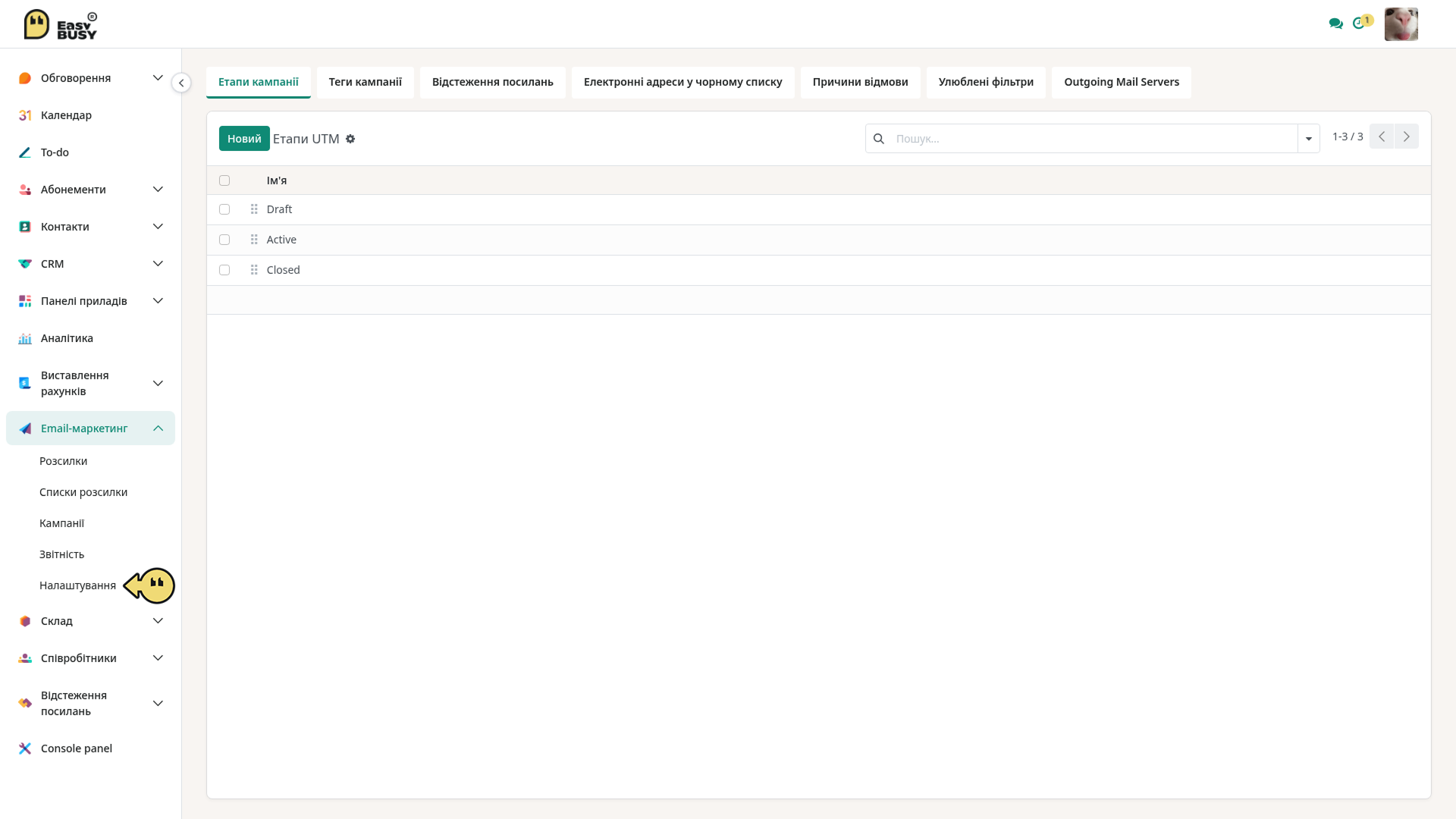This screenshot has height=819, width=1456.
Task: Collapse the Email-маркетинг menu chevron
Action: click(158, 428)
